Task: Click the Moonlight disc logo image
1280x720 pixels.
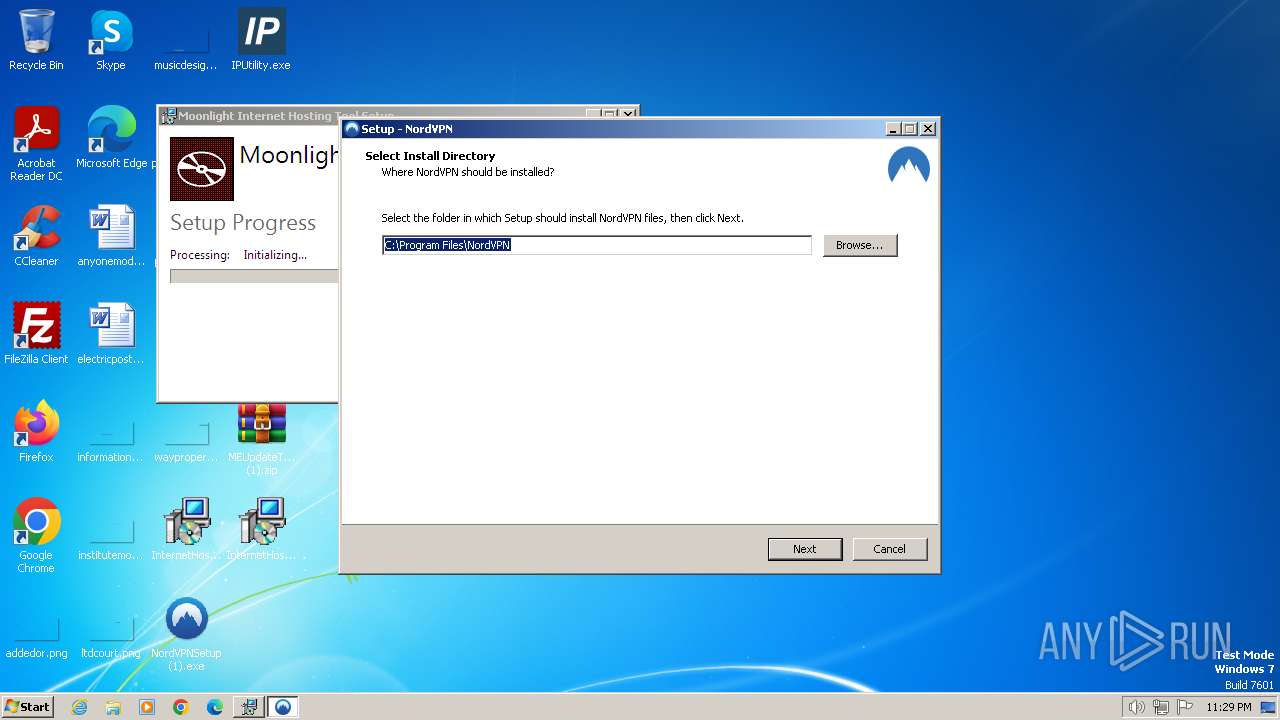Action: pyautogui.click(x=201, y=169)
